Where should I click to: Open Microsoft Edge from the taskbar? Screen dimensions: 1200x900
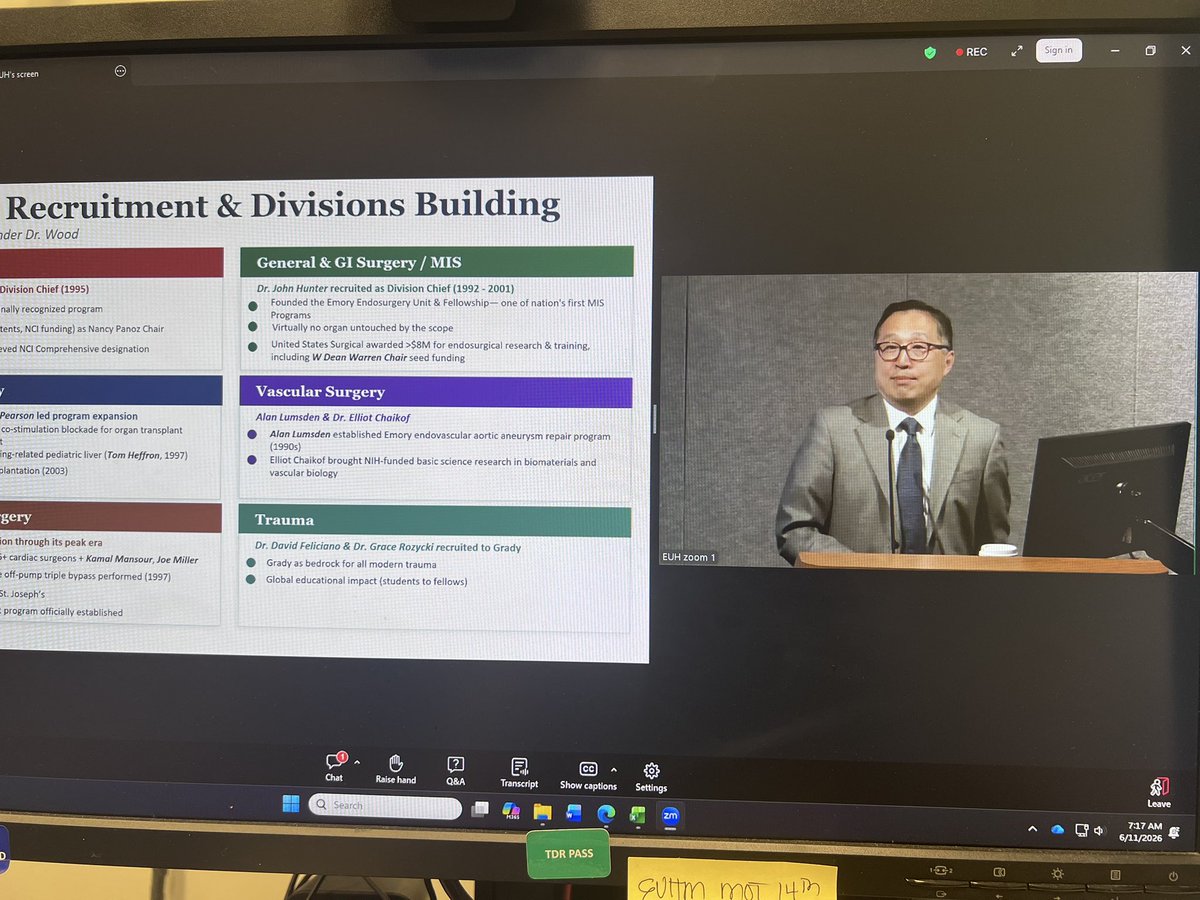tap(606, 814)
